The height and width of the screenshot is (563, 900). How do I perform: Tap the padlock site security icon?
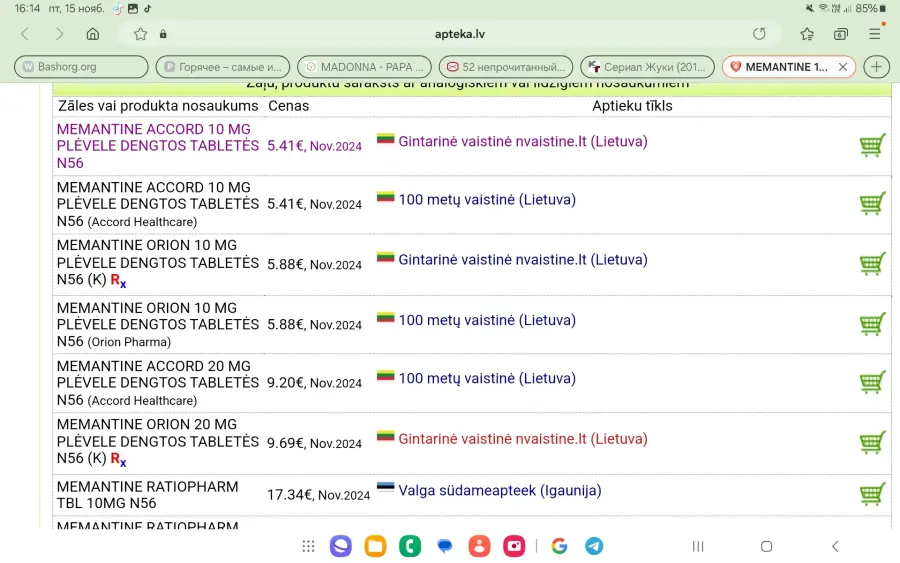[163, 34]
